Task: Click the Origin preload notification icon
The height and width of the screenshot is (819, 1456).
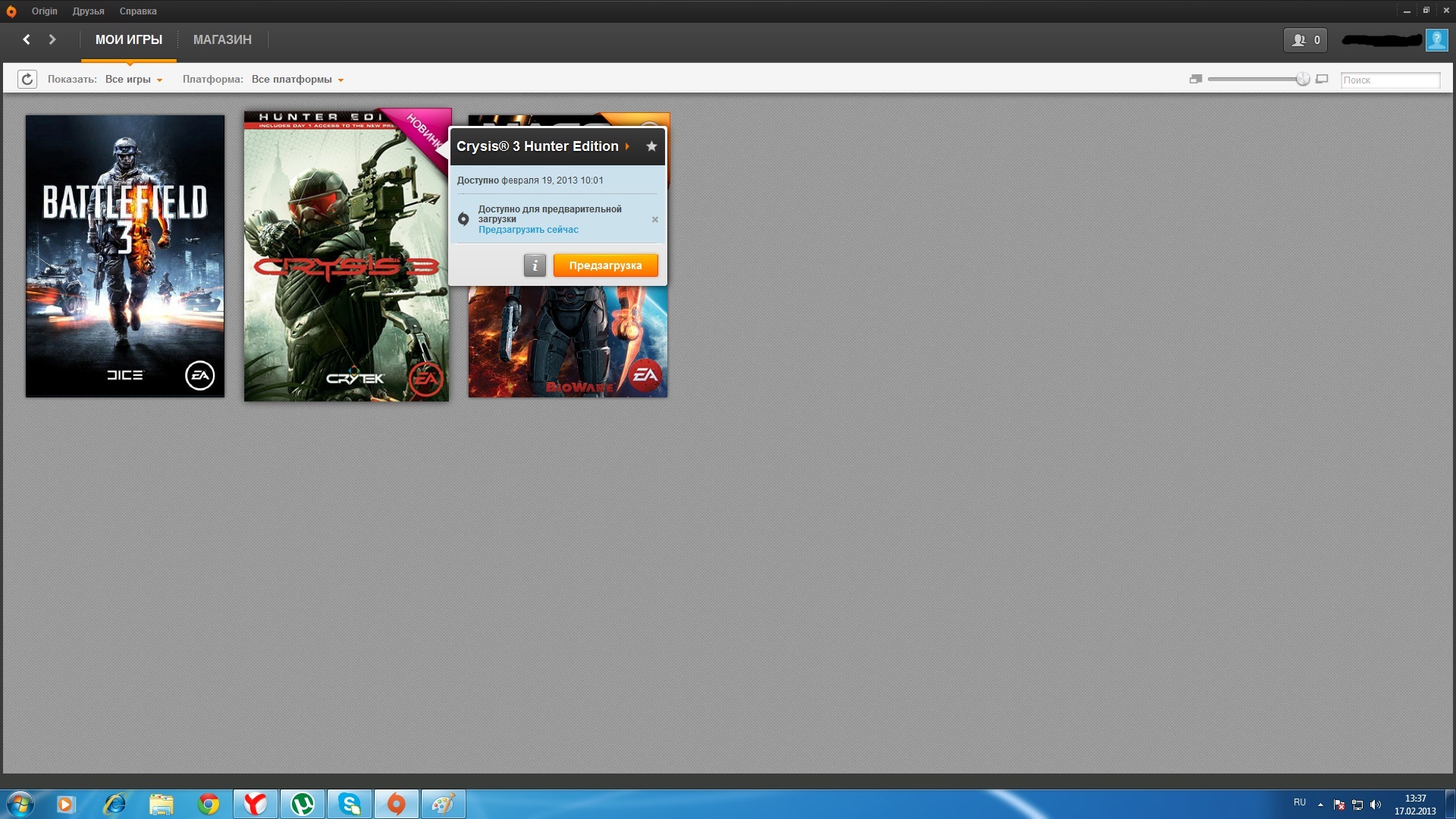Action: [x=463, y=219]
